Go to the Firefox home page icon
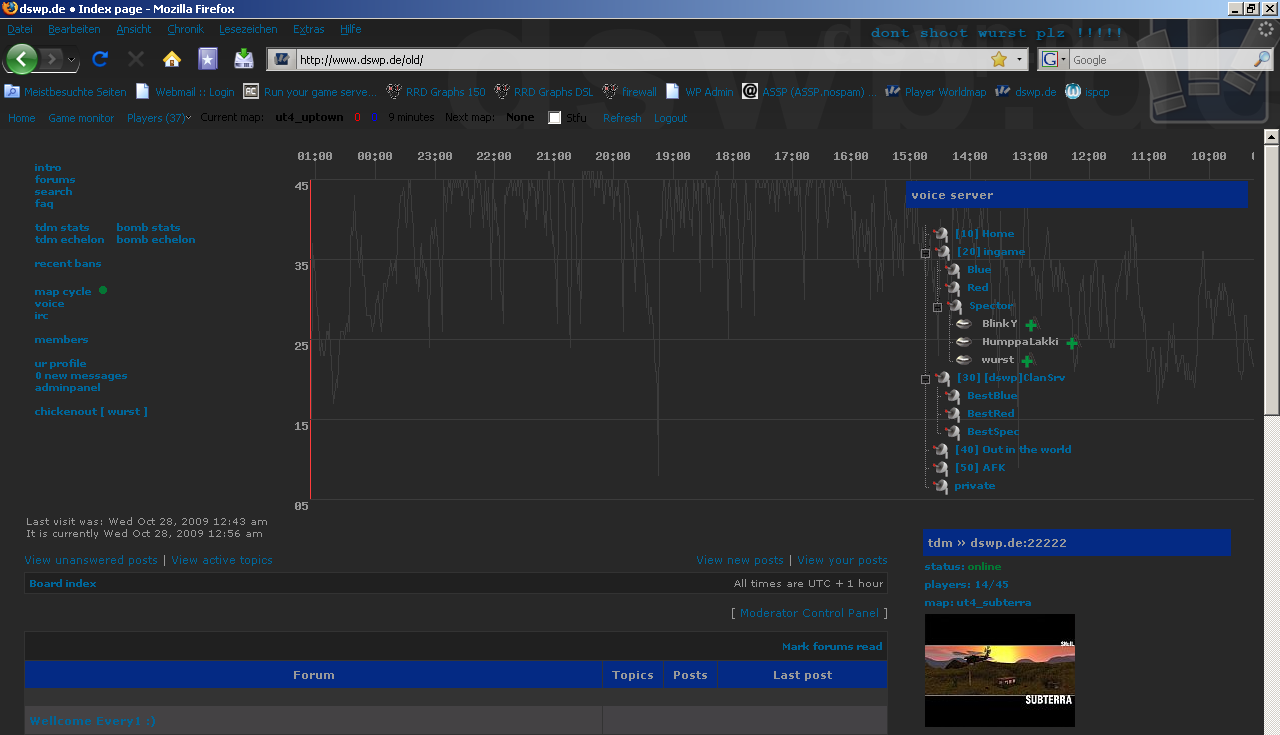Viewport: 1280px width, 735px height. click(172, 59)
